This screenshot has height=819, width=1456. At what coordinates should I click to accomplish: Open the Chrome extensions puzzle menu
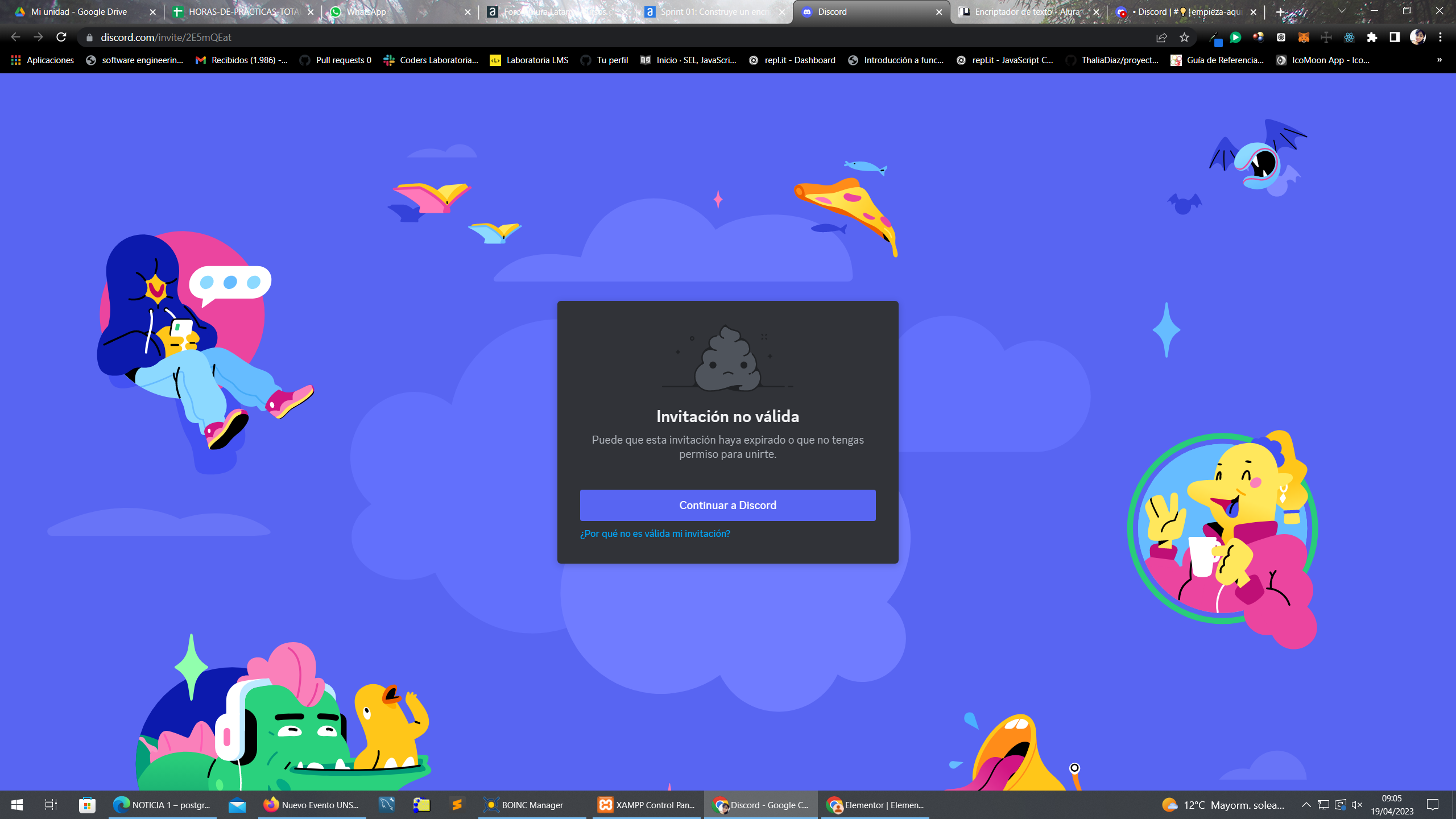[x=1372, y=38]
